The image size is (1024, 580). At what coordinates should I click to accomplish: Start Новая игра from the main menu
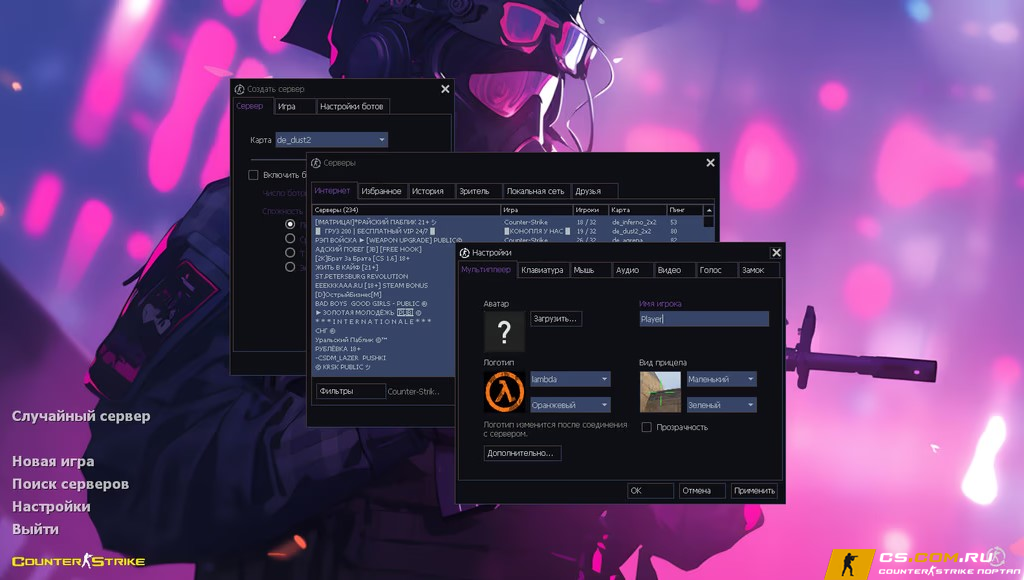tap(53, 461)
